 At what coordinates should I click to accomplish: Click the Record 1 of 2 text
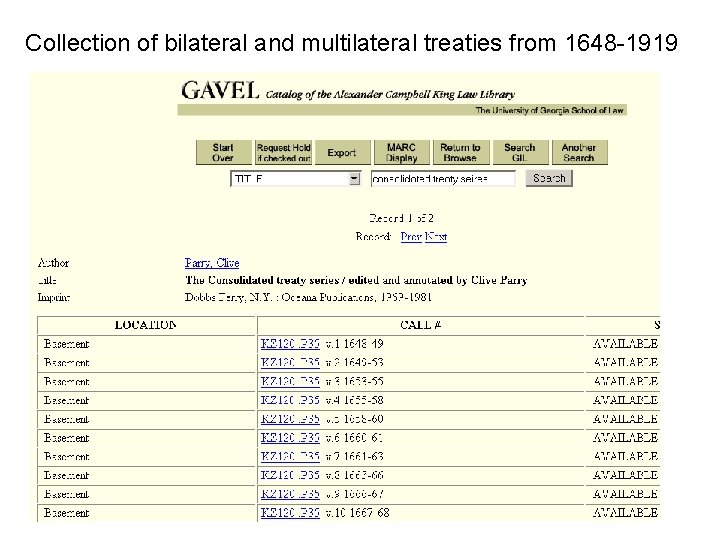point(401,218)
